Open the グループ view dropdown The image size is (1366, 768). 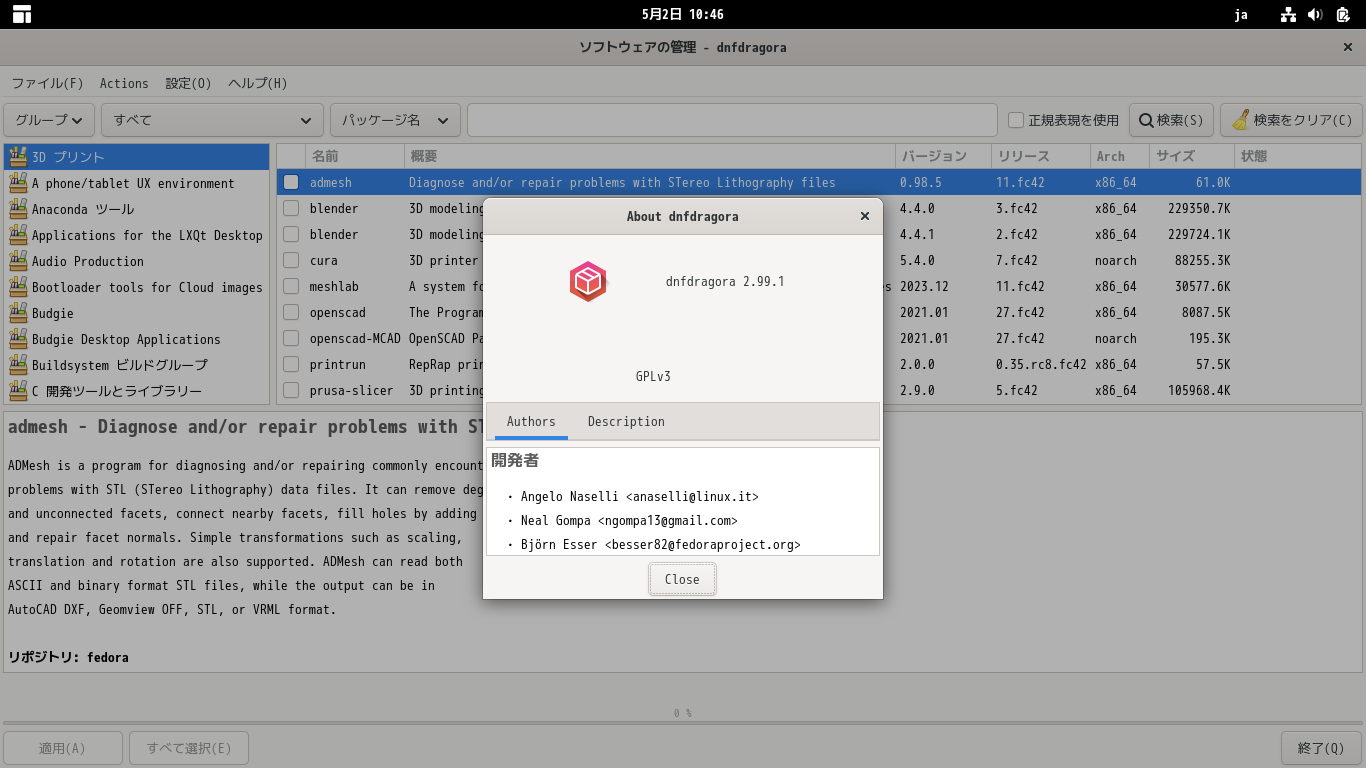click(49, 120)
